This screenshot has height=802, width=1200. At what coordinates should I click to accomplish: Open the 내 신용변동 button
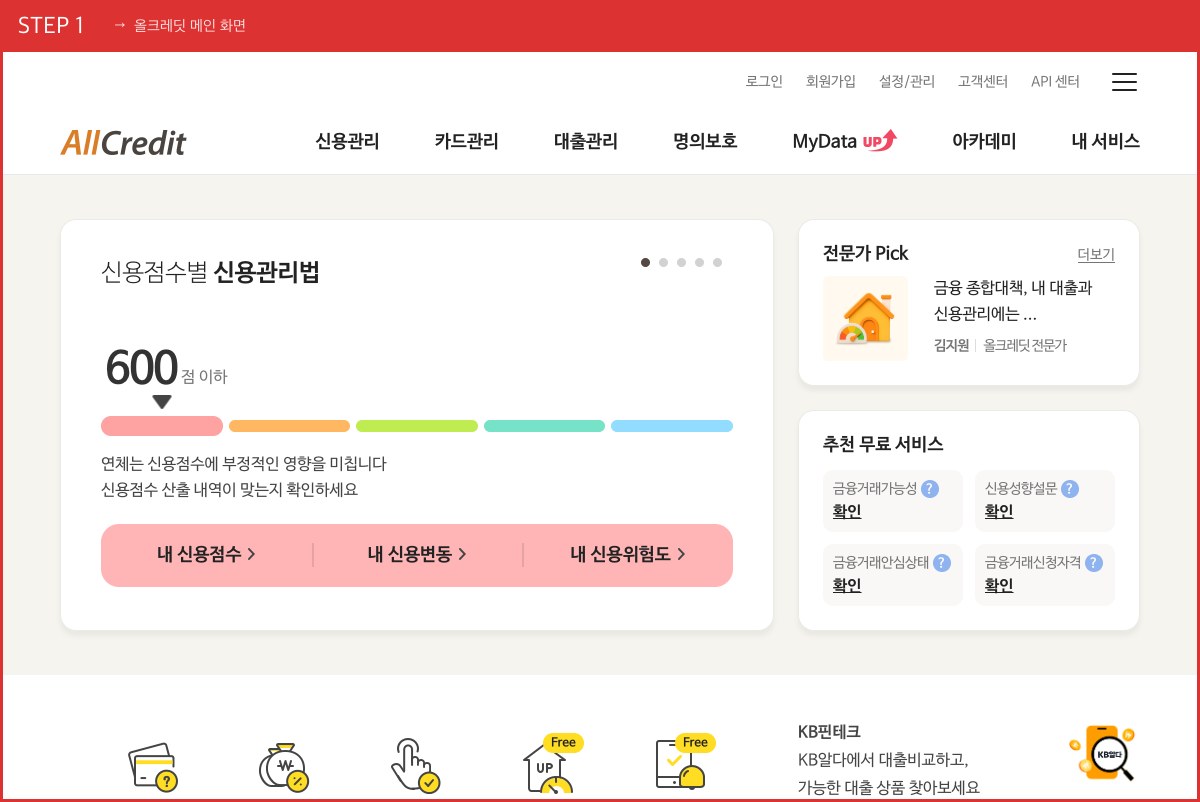pos(417,554)
